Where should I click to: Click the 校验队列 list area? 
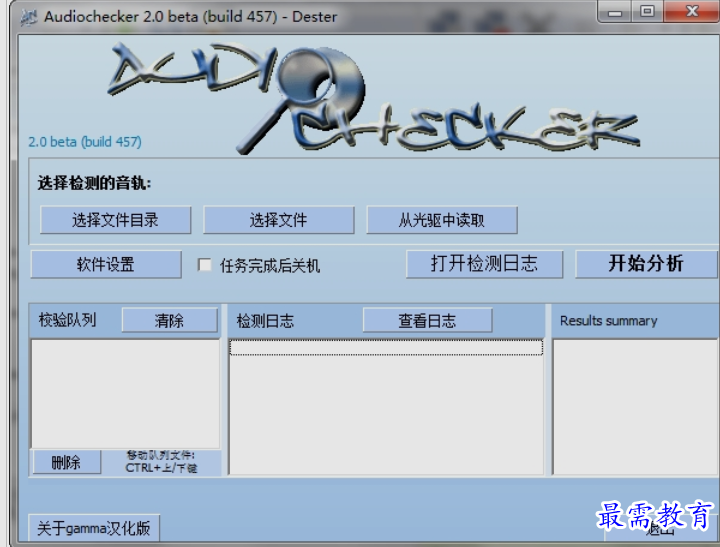(x=125, y=394)
